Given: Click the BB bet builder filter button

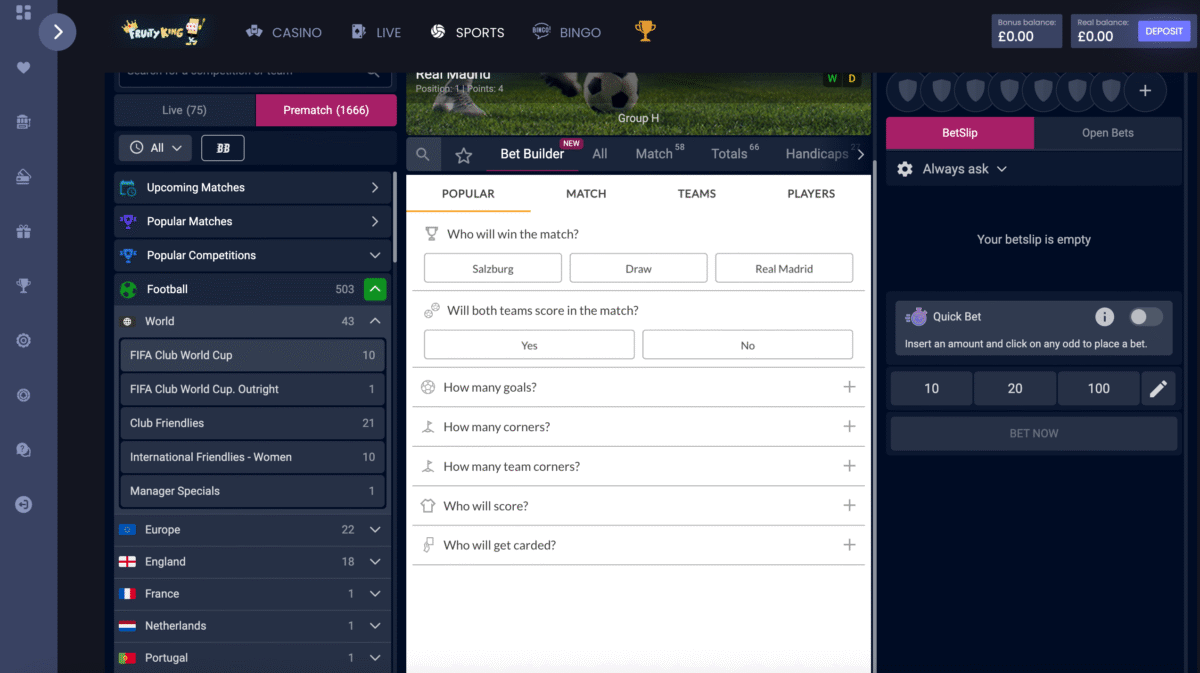Looking at the screenshot, I should 223,148.
